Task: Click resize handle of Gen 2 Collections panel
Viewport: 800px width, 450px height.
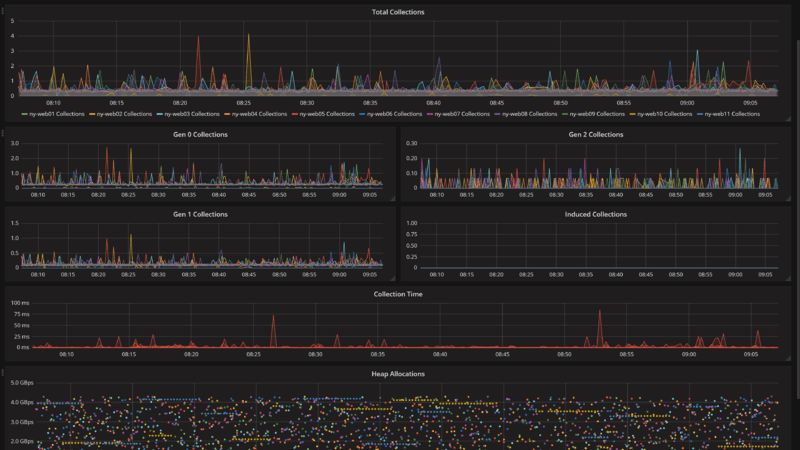Action: pyautogui.click(x=788, y=198)
